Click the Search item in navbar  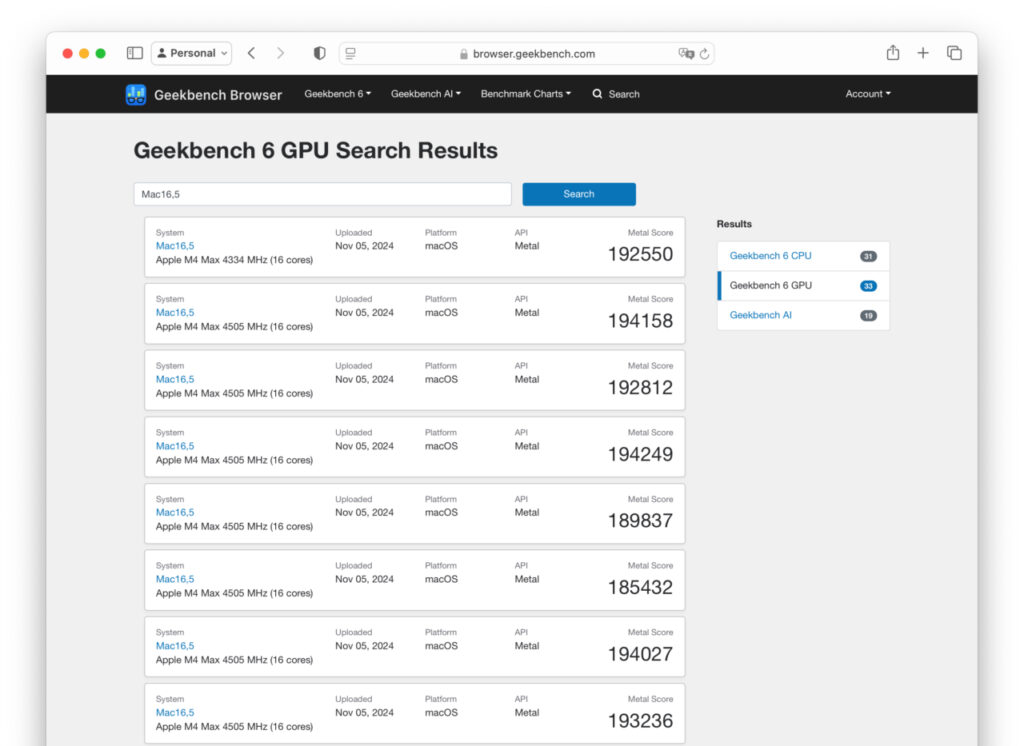click(x=616, y=94)
